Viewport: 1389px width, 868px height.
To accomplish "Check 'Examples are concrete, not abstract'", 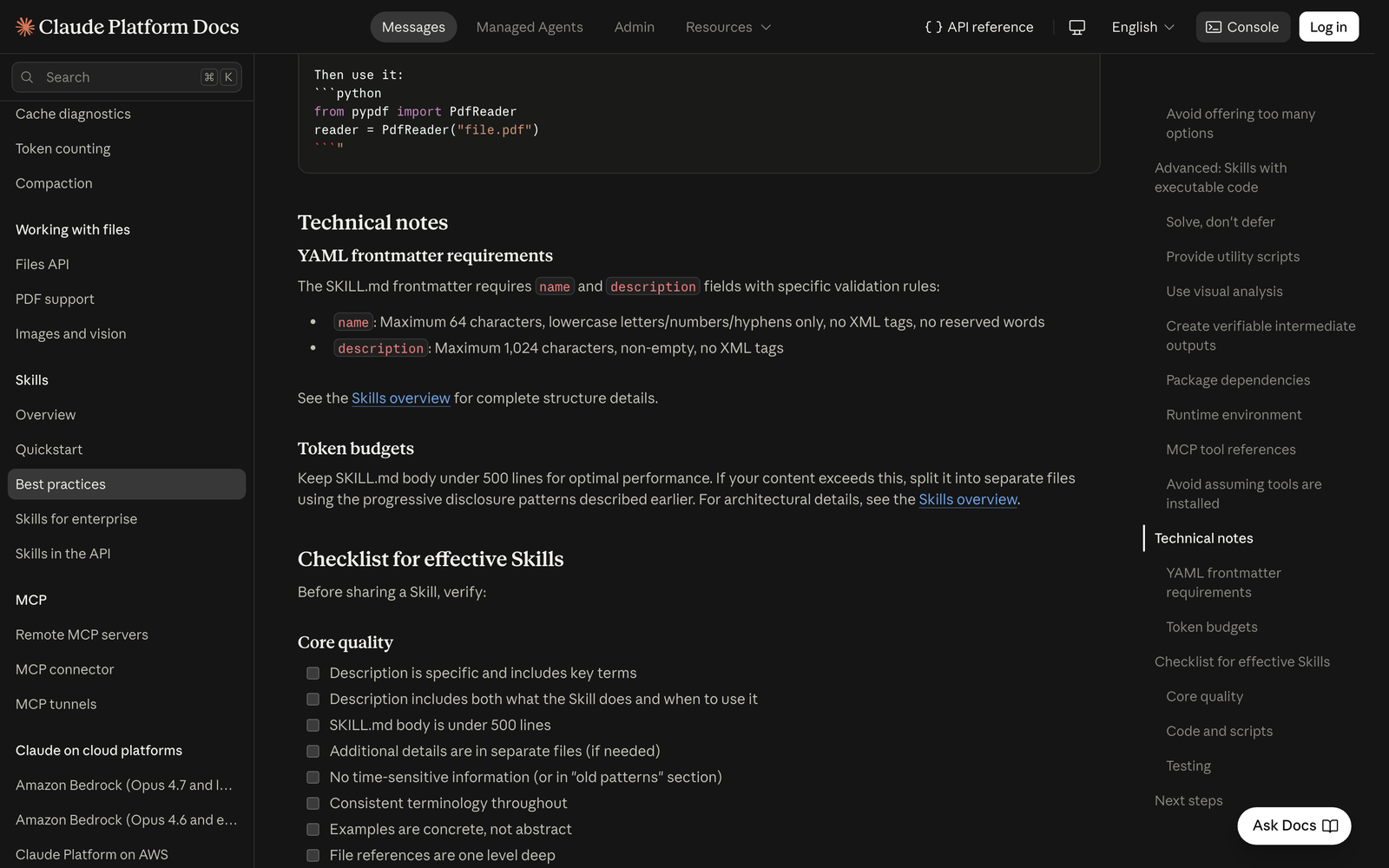I will click(x=313, y=829).
